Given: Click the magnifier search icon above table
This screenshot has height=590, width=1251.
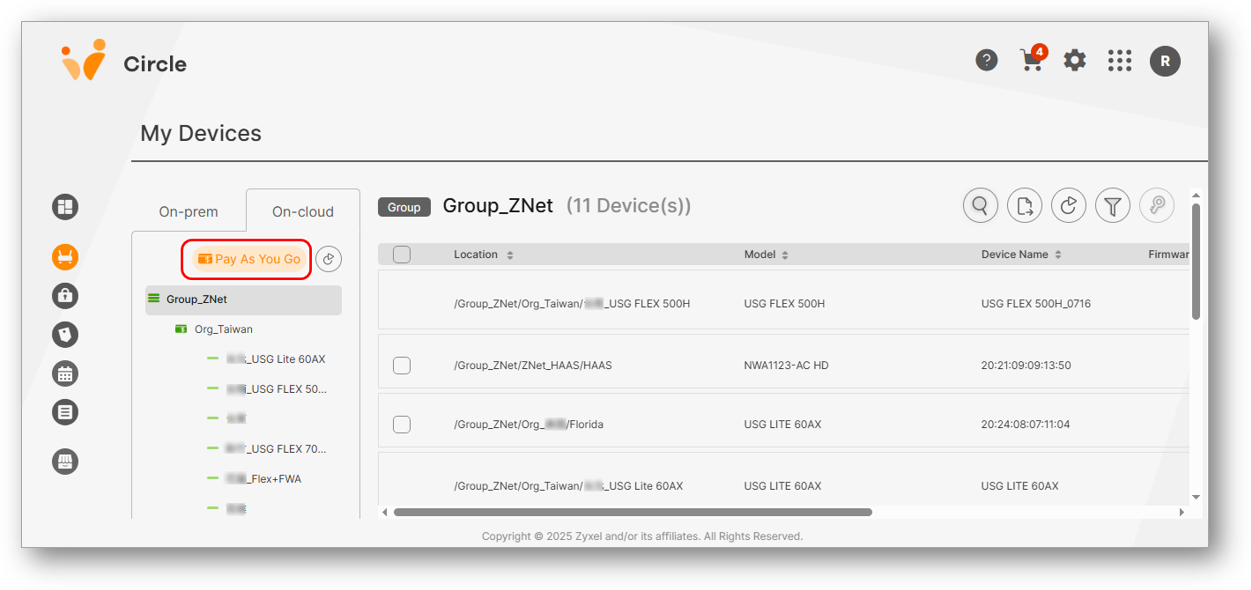Looking at the screenshot, I should tap(980, 206).
